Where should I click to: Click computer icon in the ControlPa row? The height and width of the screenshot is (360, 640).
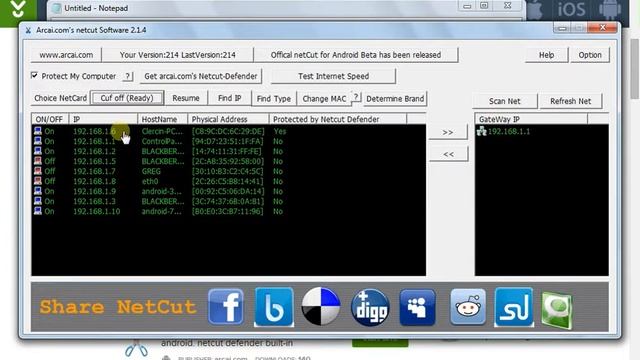pyautogui.click(x=38, y=141)
